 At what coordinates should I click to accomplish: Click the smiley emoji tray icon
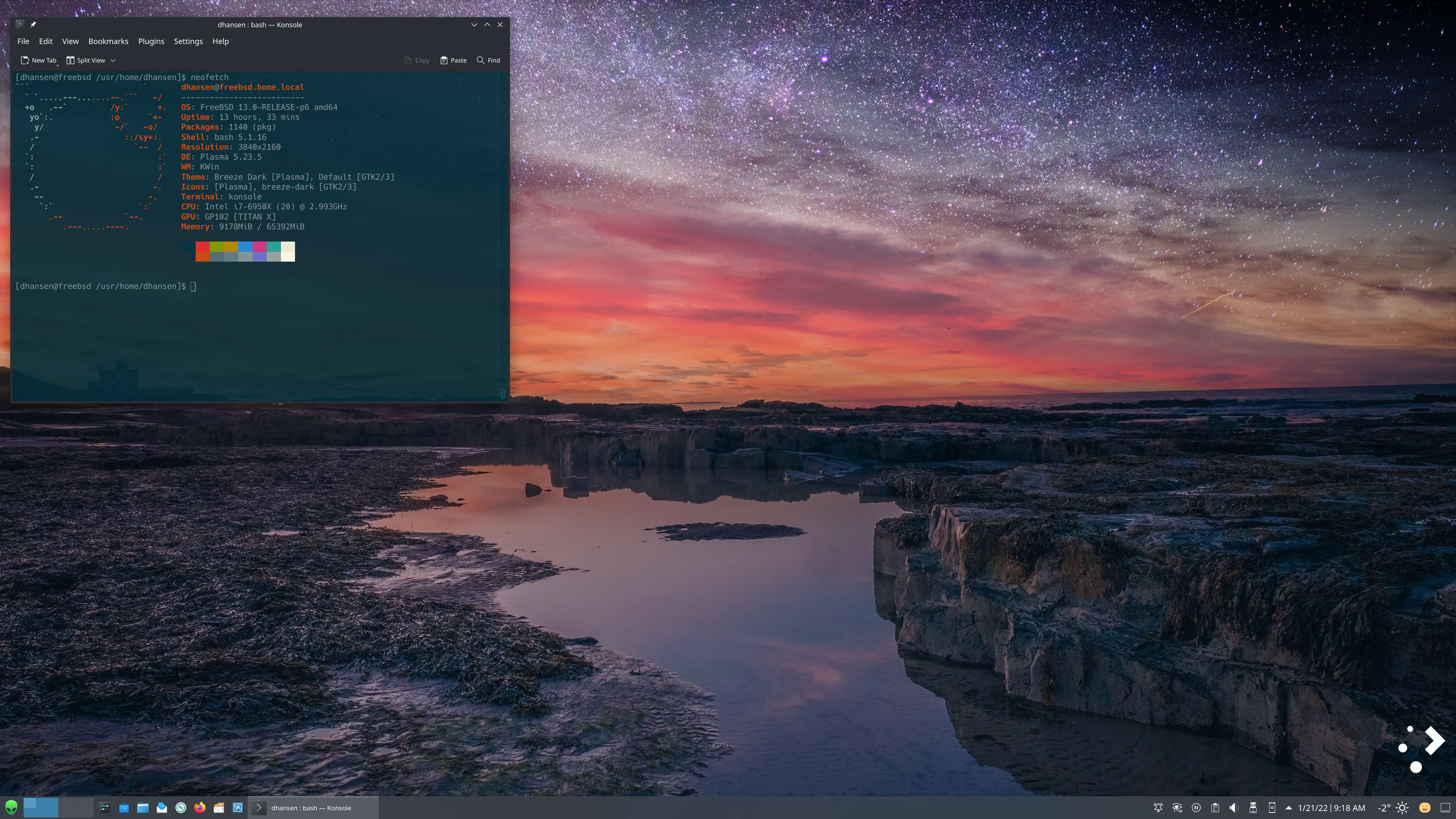(x=1425, y=808)
